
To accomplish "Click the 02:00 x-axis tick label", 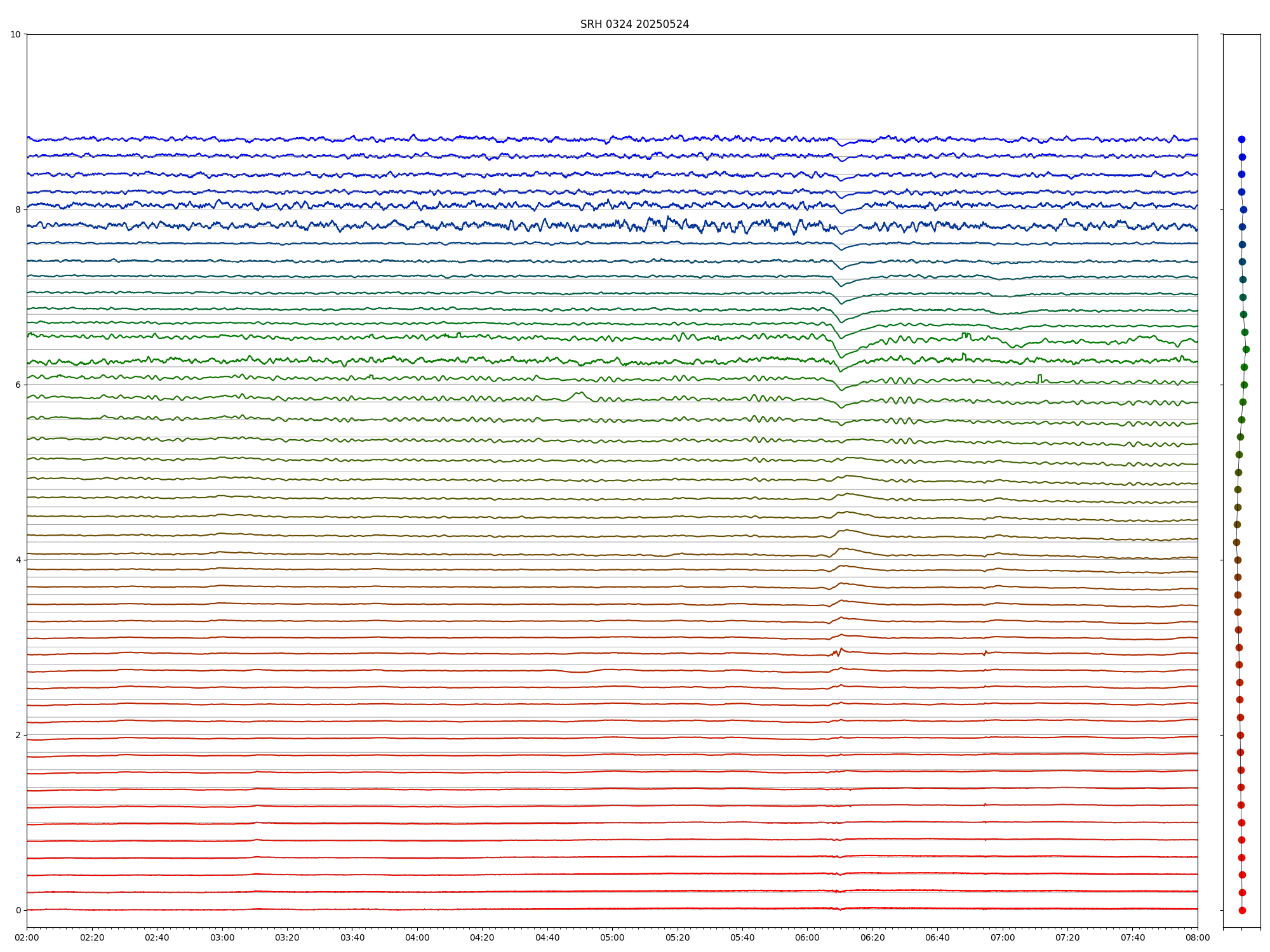I will point(27,937).
